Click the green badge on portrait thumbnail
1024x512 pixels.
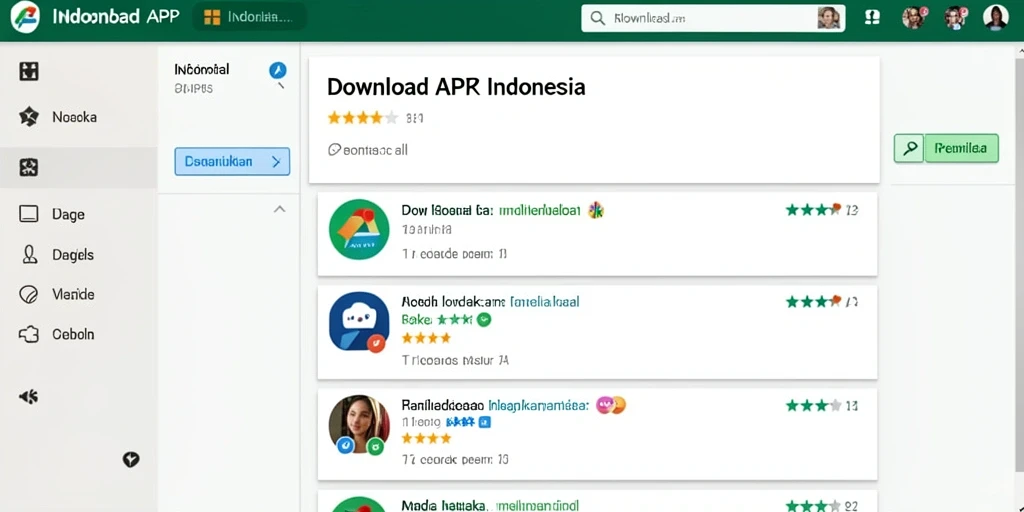375,447
